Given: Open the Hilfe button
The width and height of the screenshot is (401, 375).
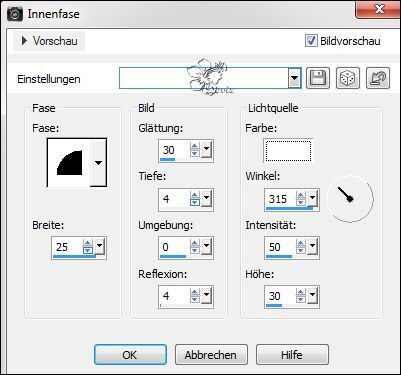Looking at the screenshot, I should click(292, 355).
